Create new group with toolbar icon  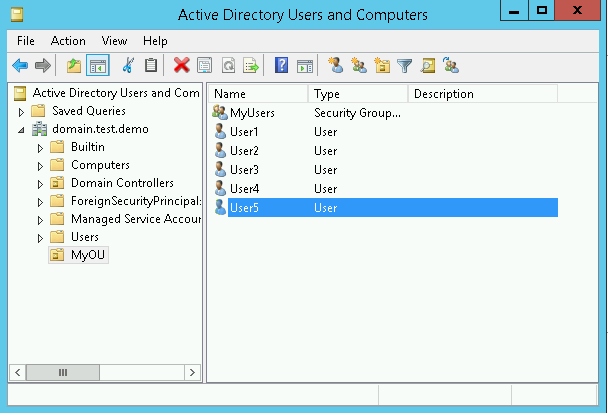[359, 65]
